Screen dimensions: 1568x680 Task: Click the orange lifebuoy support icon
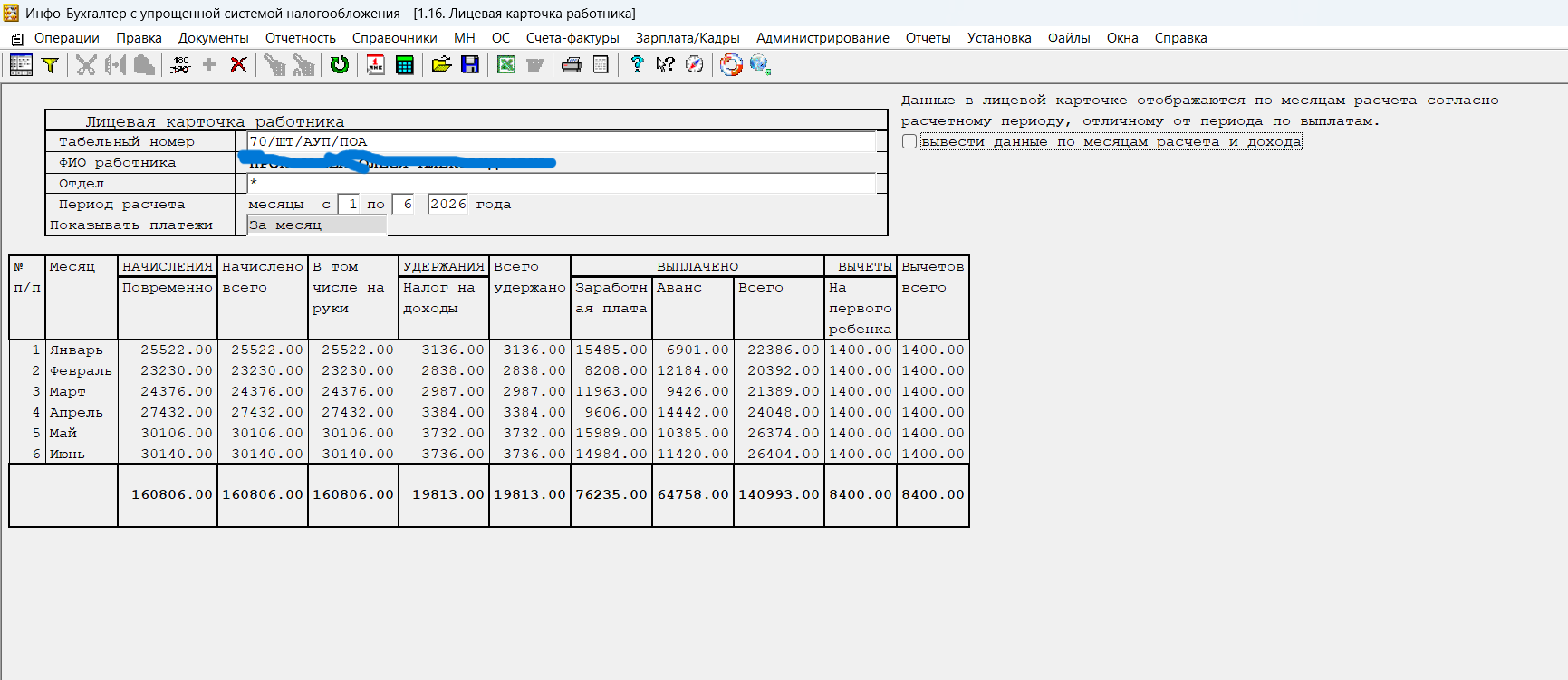coord(731,64)
